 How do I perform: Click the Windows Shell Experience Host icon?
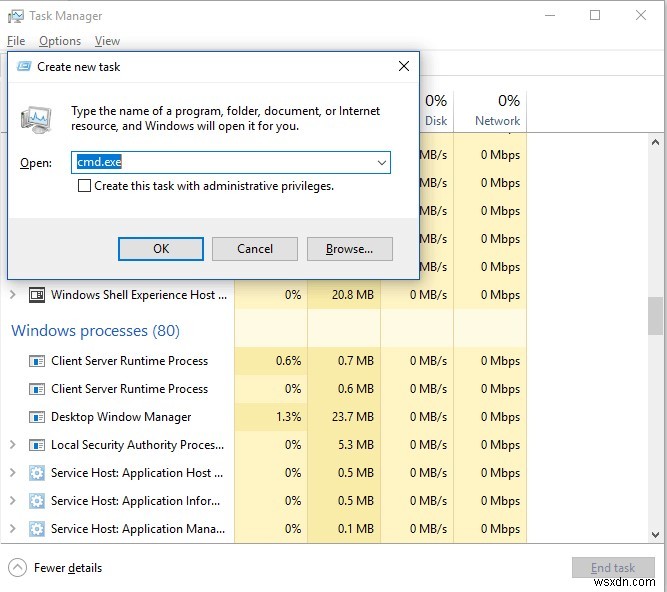click(x=37, y=295)
